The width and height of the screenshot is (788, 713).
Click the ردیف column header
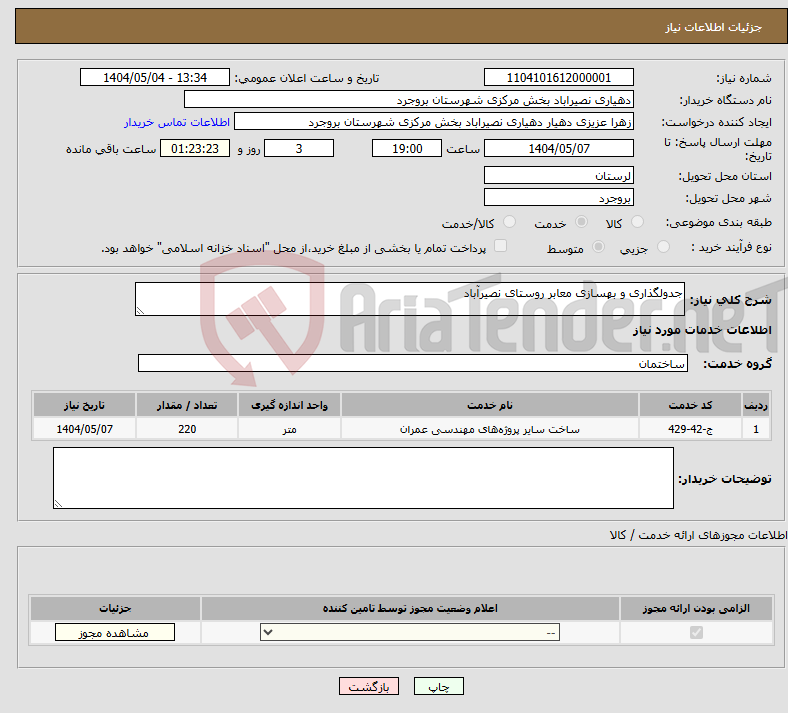click(756, 405)
